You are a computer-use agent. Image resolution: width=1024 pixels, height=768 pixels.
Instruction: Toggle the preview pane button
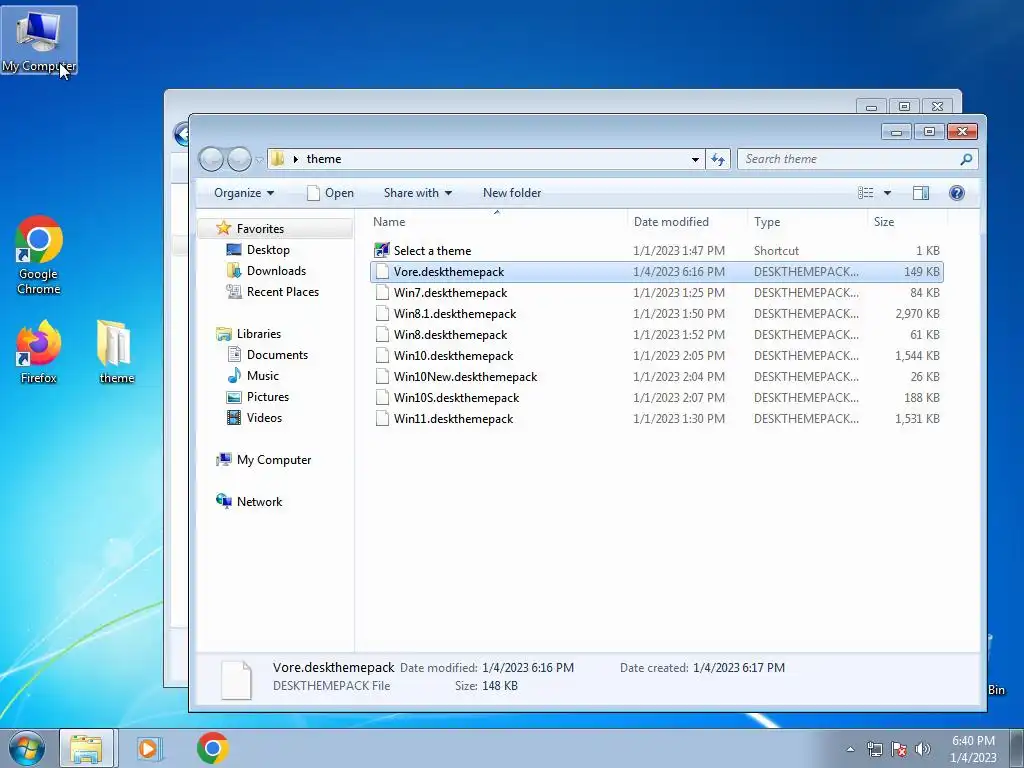pyautogui.click(x=921, y=193)
